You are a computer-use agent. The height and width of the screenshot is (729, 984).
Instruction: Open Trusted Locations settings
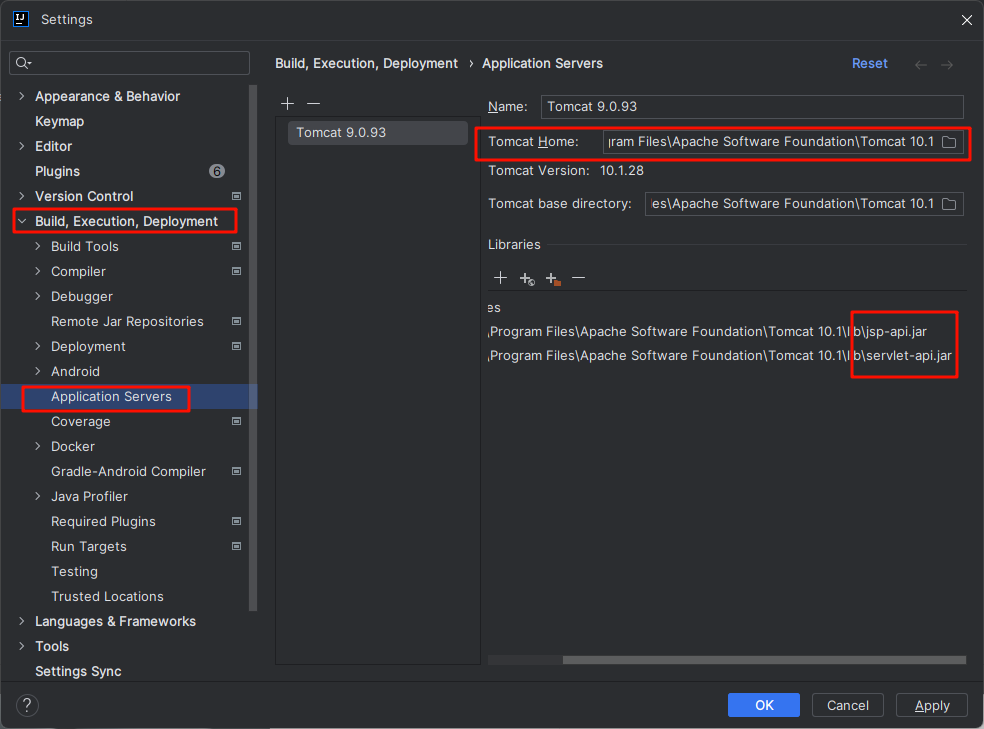tap(107, 597)
